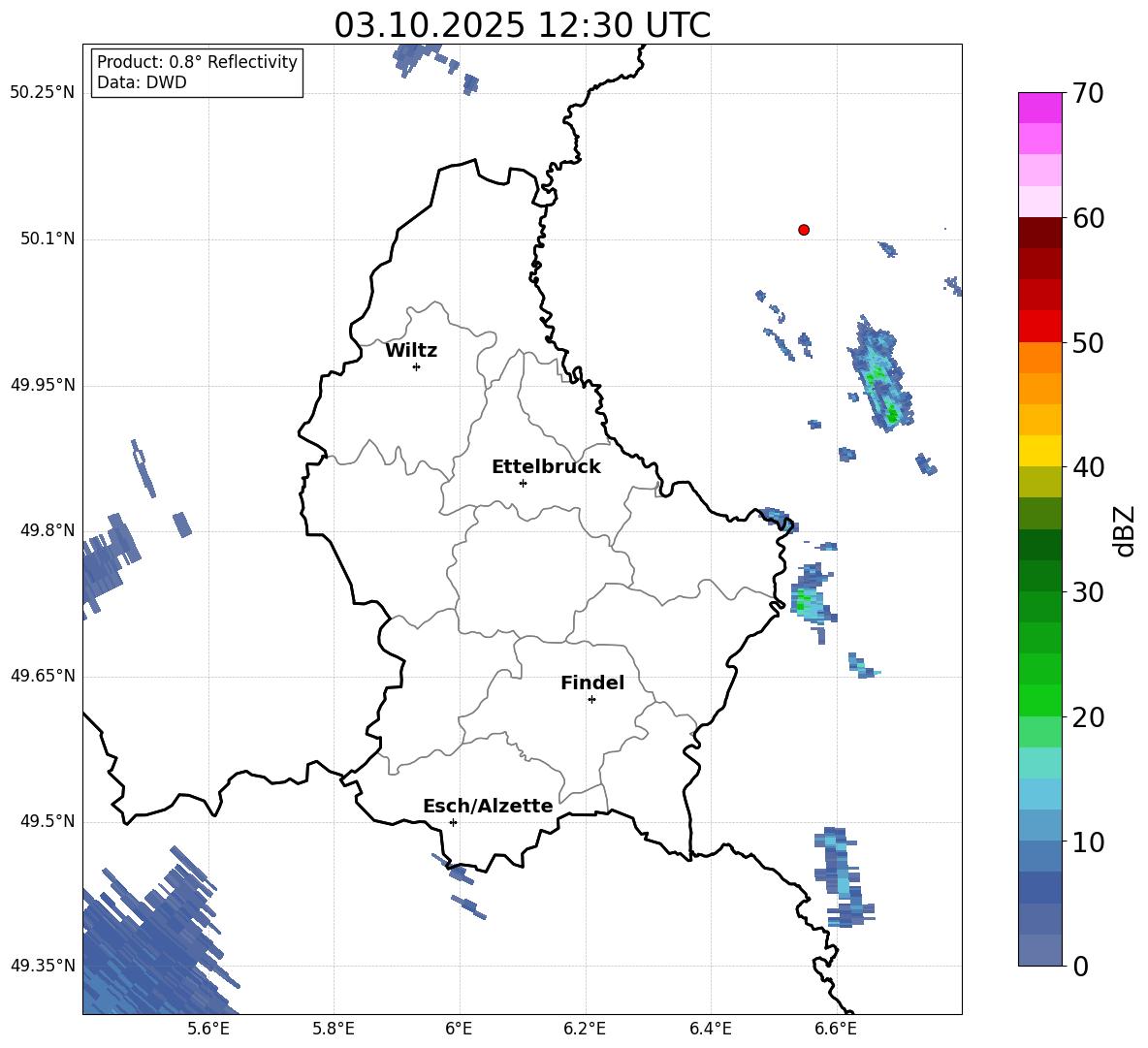Image resolution: width=1148 pixels, height=1048 pixels.
Task: Click the 30 value on the colorbar
Action: pos(1088,592)
